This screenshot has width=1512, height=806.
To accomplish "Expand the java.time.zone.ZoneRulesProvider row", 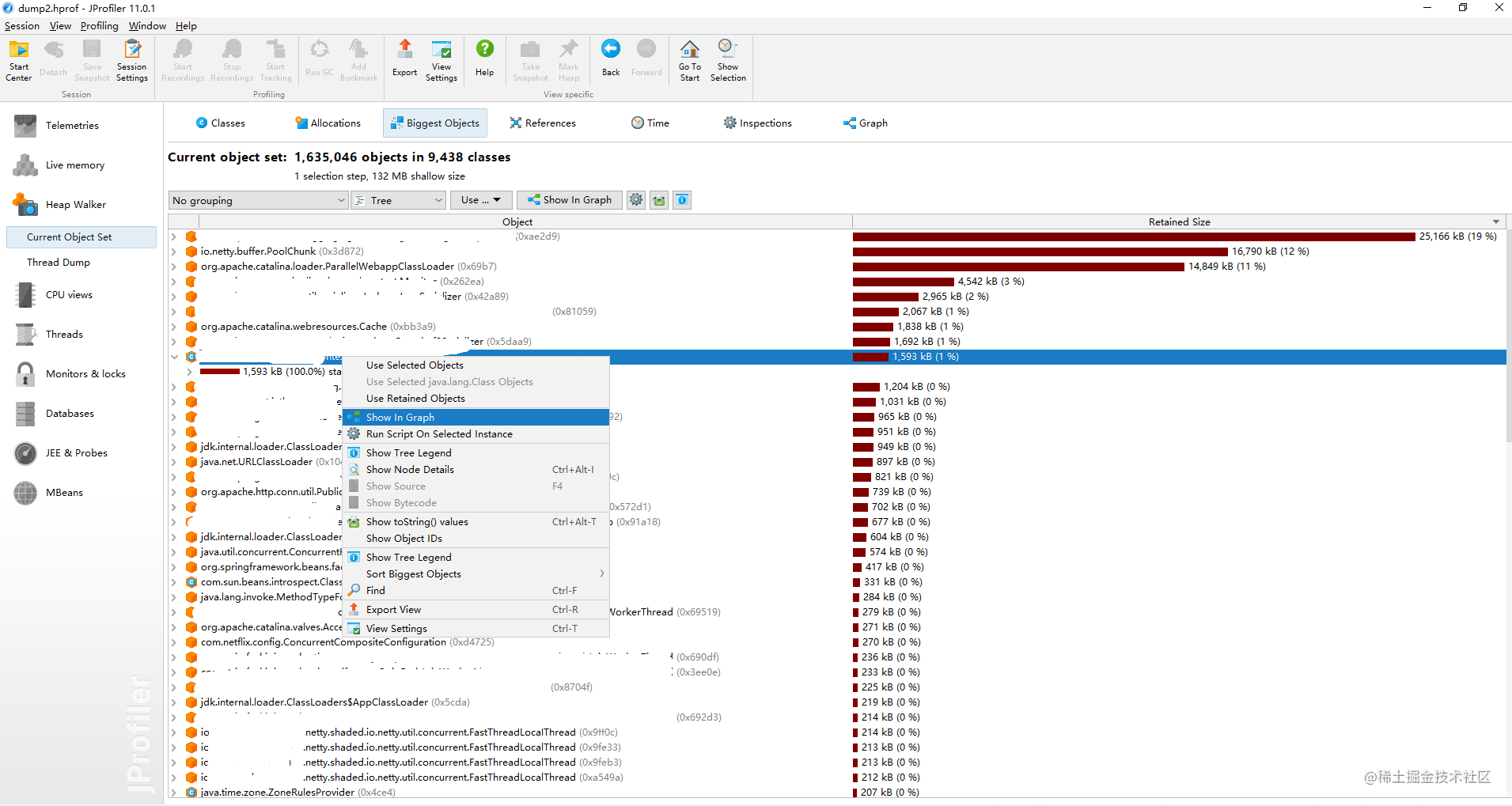I will [173, 793].
